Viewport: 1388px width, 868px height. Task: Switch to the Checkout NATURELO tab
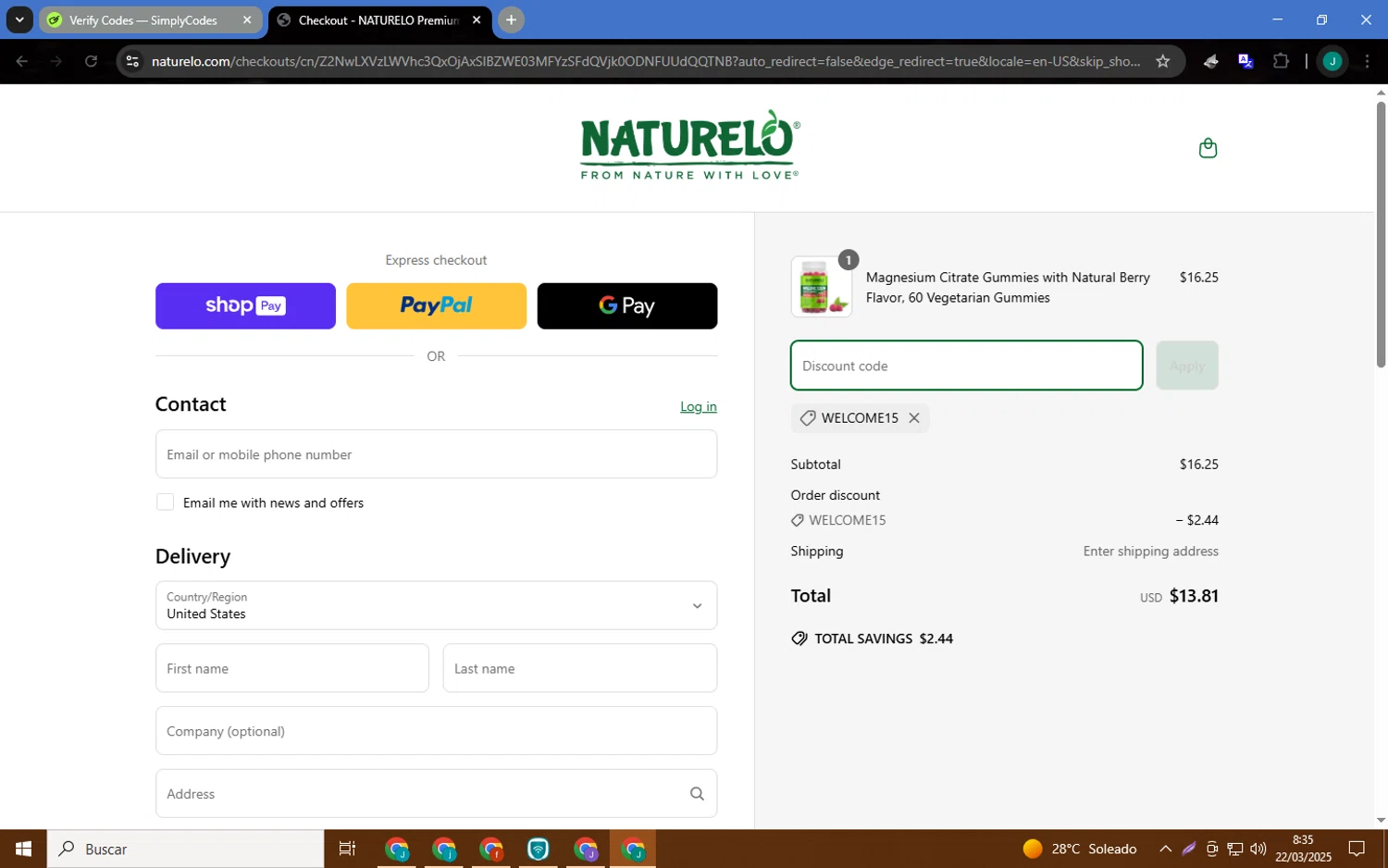tap(378, 19)
